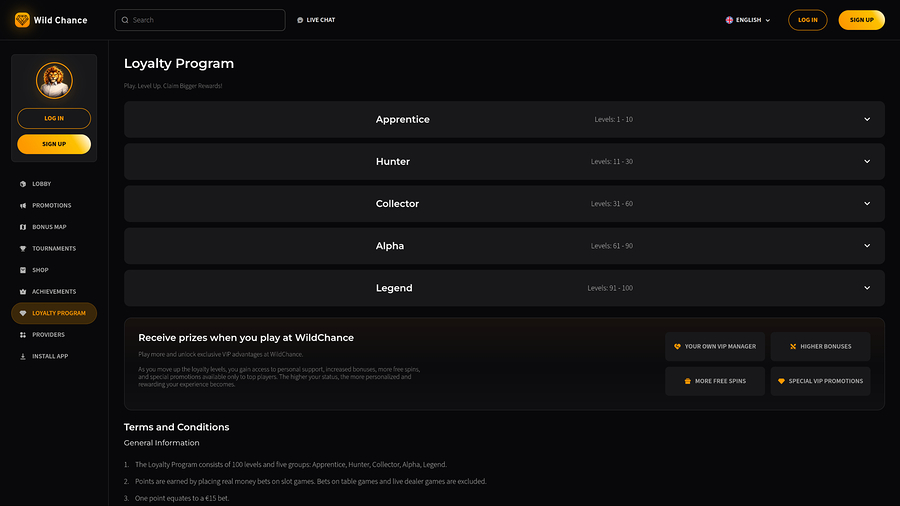Click the 'Levels: 31 - 60' text

coord(612,204)
